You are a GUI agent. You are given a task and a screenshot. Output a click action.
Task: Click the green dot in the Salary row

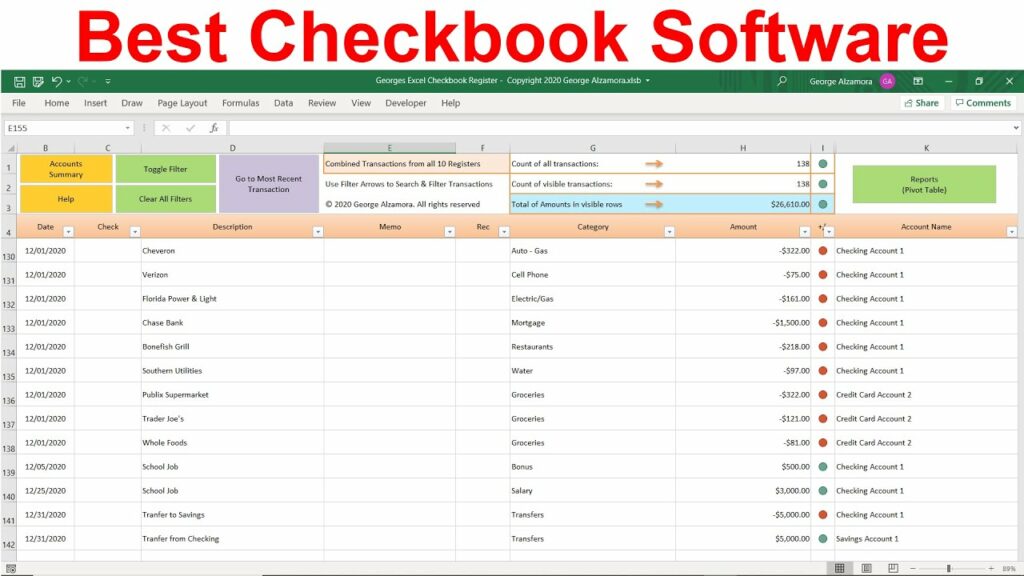point(823,491)
